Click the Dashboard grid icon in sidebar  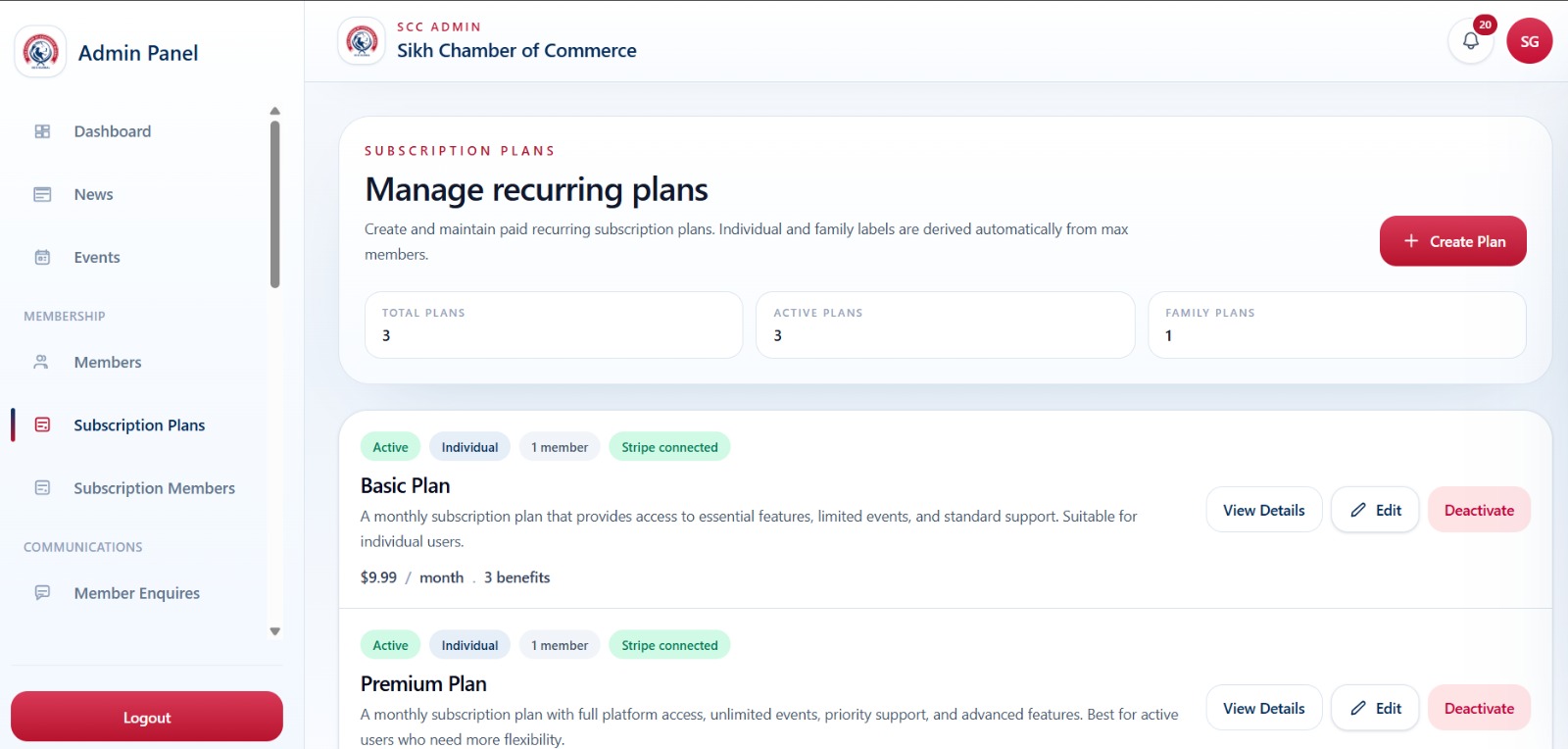pos(42,131)
